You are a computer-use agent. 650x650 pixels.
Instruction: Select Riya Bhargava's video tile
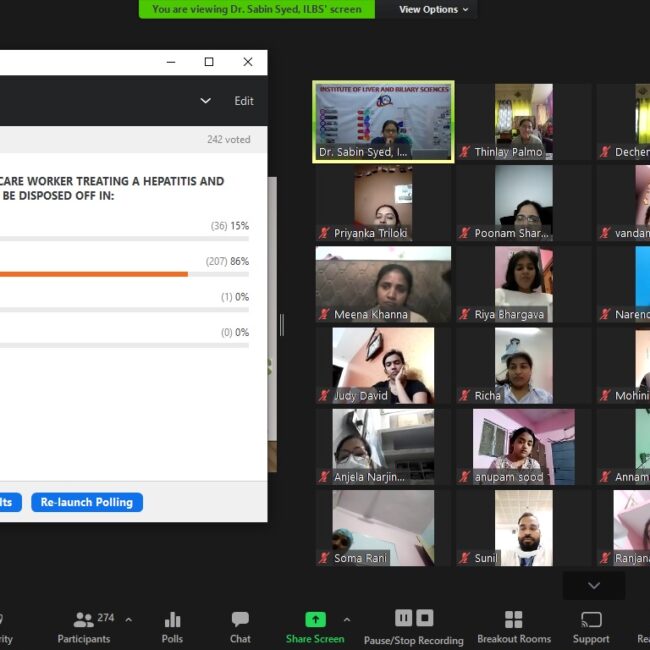click(x=523, y=284)
